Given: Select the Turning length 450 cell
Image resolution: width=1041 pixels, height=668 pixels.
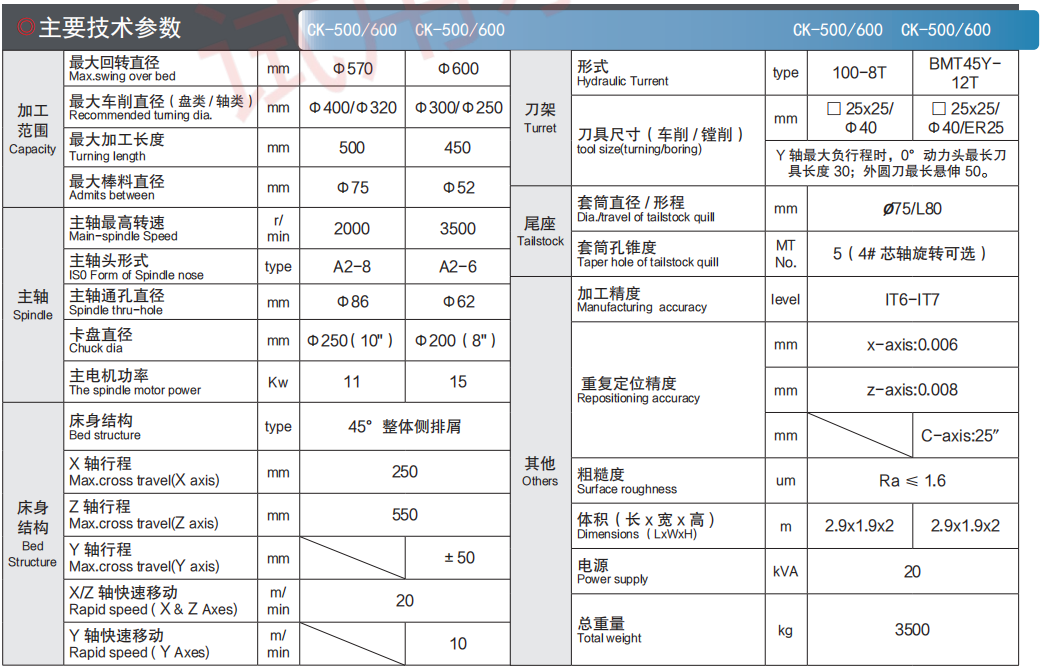Looking at the screenshot, I should point(457,147).
